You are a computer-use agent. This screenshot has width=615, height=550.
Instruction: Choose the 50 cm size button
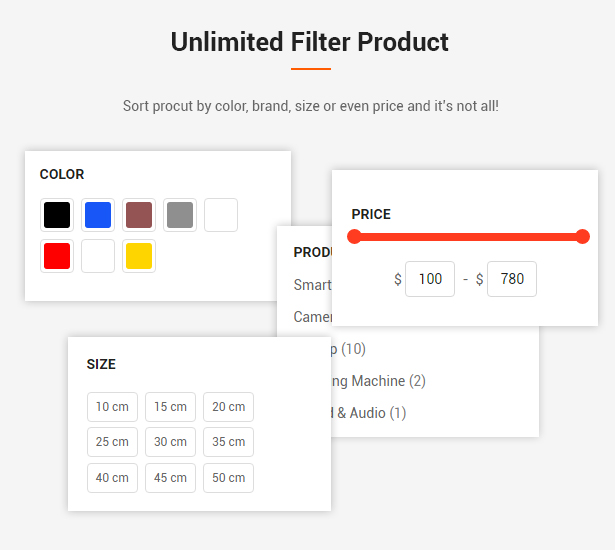[x=228, y=478]
